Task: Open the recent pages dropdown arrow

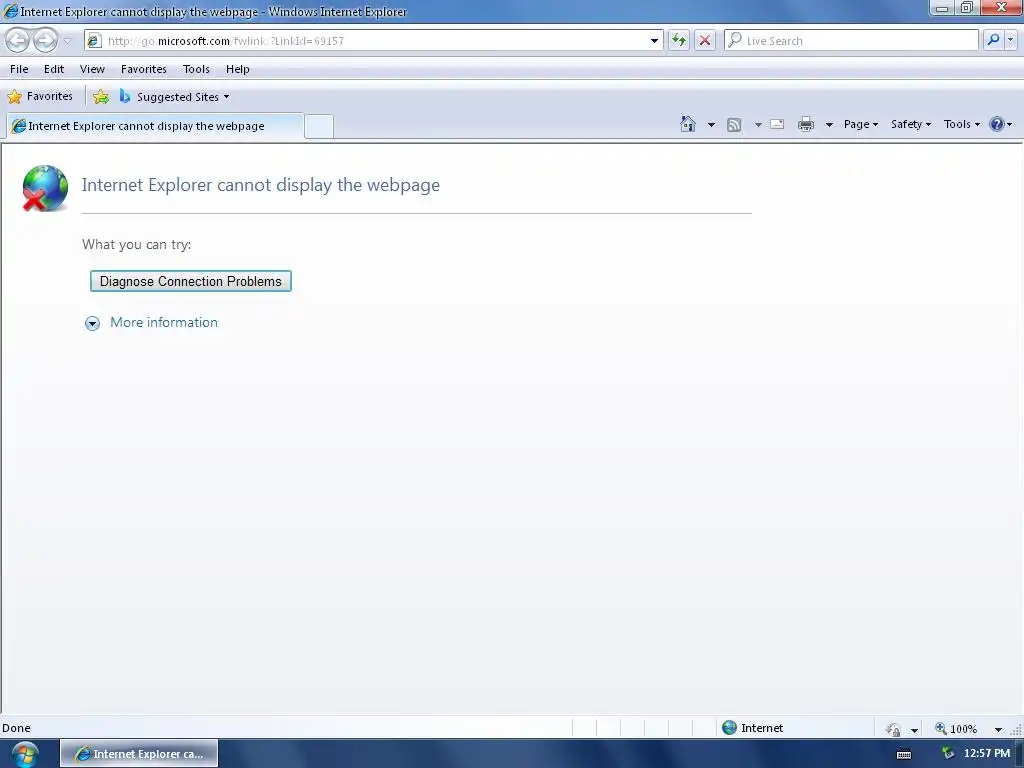Action: click(x=67, y=41)
